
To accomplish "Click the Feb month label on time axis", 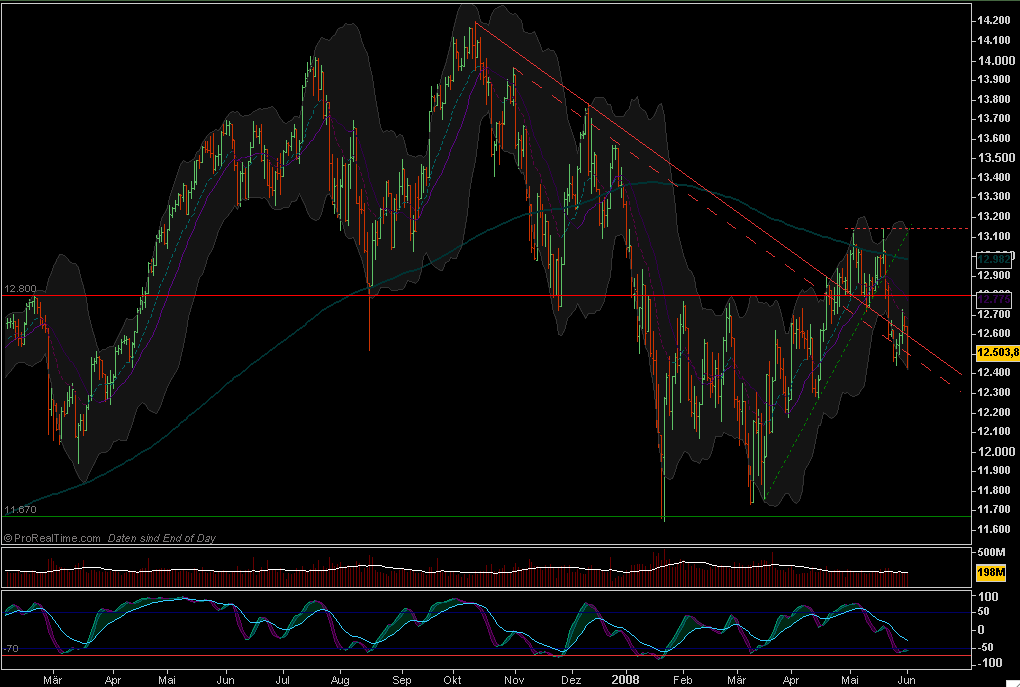I will 682,680.
